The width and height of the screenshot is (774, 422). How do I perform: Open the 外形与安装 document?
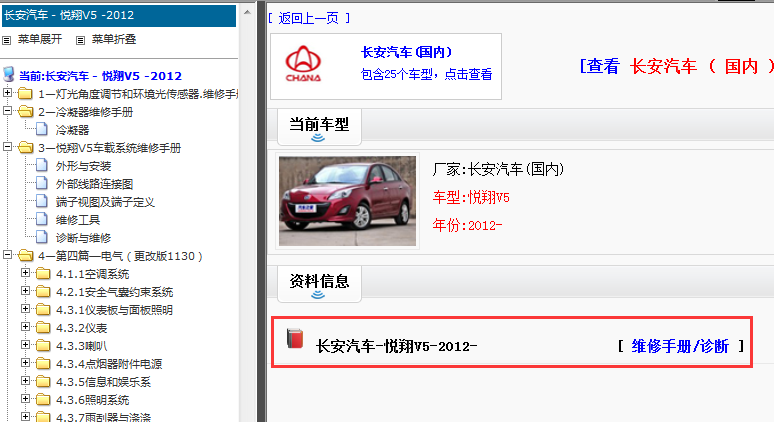(x=83, y=166)
